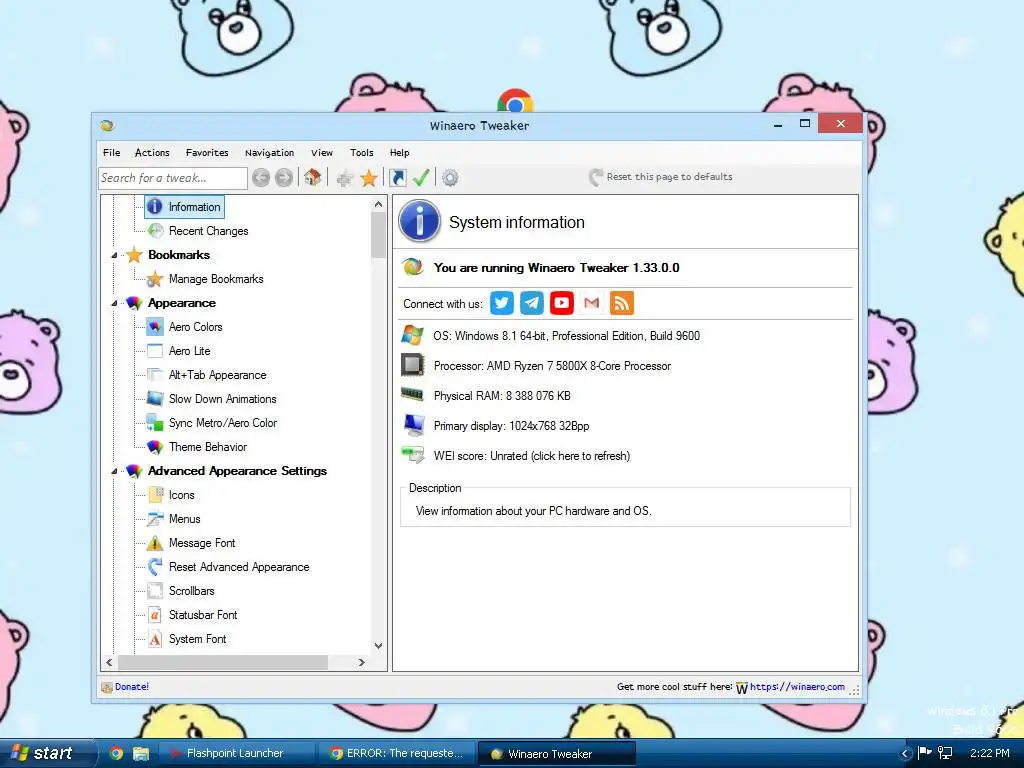Select Theme Behavior in the tree
Viewport: 1024px width, 768px height.
click(208, 447)
